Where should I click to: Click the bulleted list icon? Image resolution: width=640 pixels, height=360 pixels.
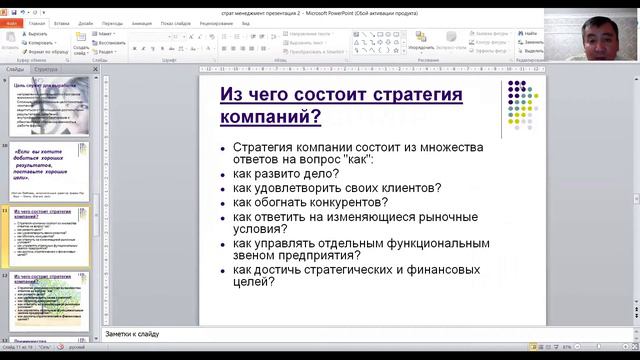point(225,37)
